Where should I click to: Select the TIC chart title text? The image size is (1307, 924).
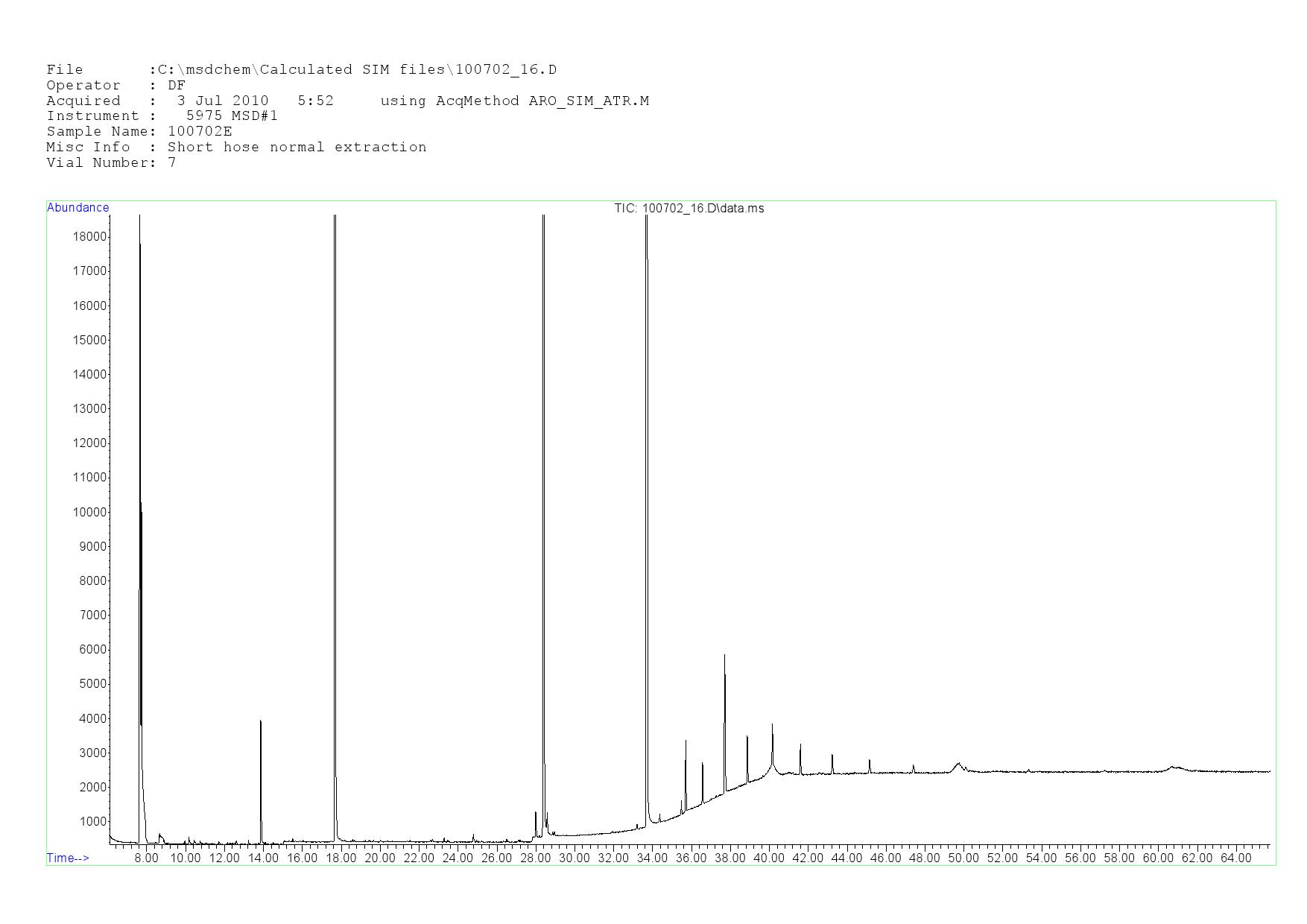click(689, 209)
